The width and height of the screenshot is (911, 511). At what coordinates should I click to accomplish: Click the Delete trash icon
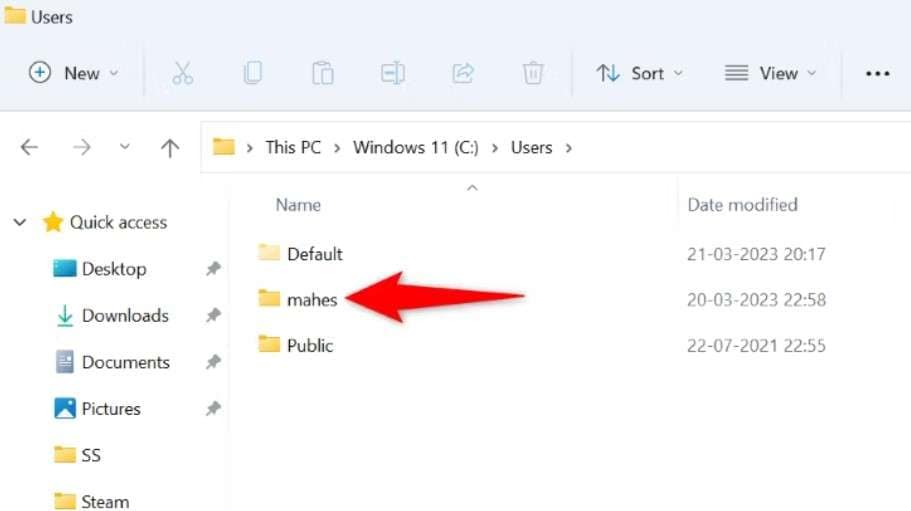click(x=533, y=74)
